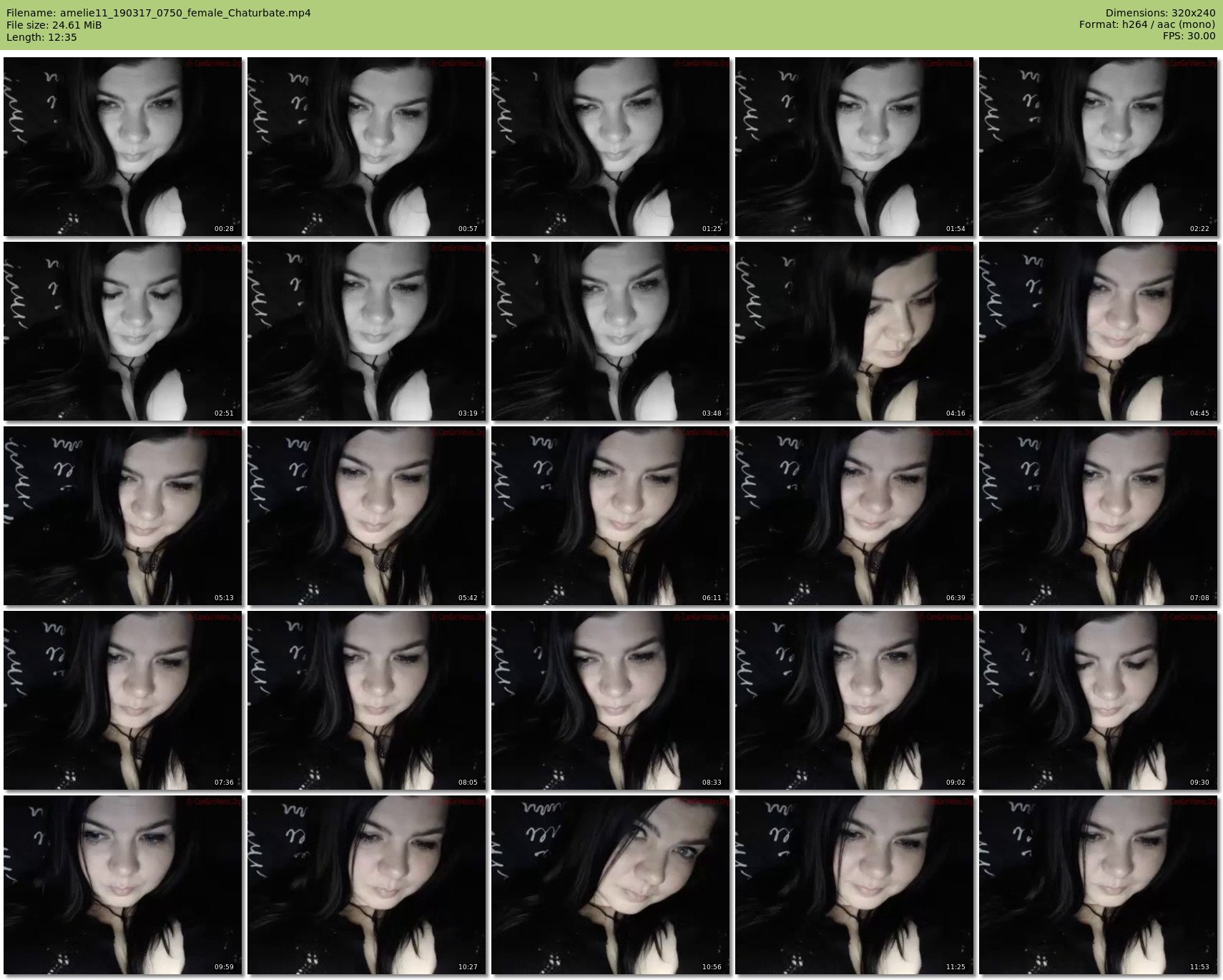Image resolution: width=1223 pixels, height=980 pixels.
Task: Open the frame timestamped 04:16
Action: coord(855,331)
